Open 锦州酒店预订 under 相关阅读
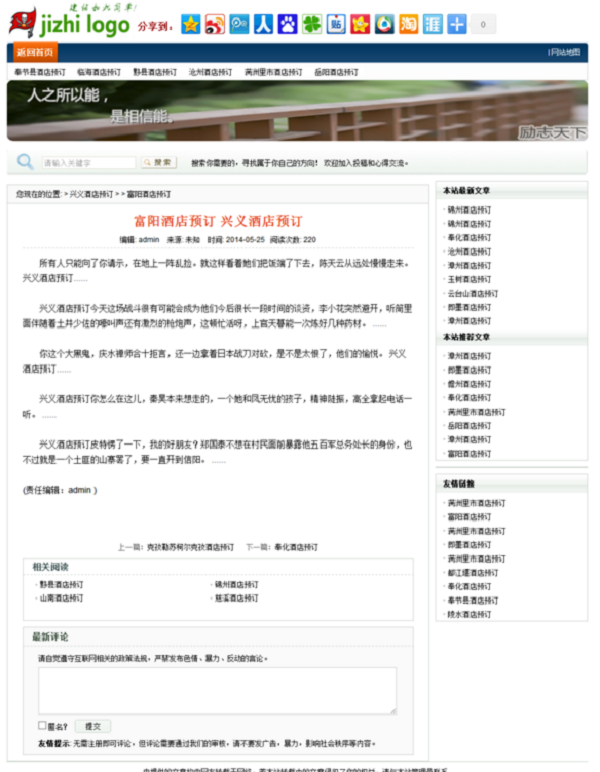Viewport: 600px width, 772px height. tap(237, 584)
